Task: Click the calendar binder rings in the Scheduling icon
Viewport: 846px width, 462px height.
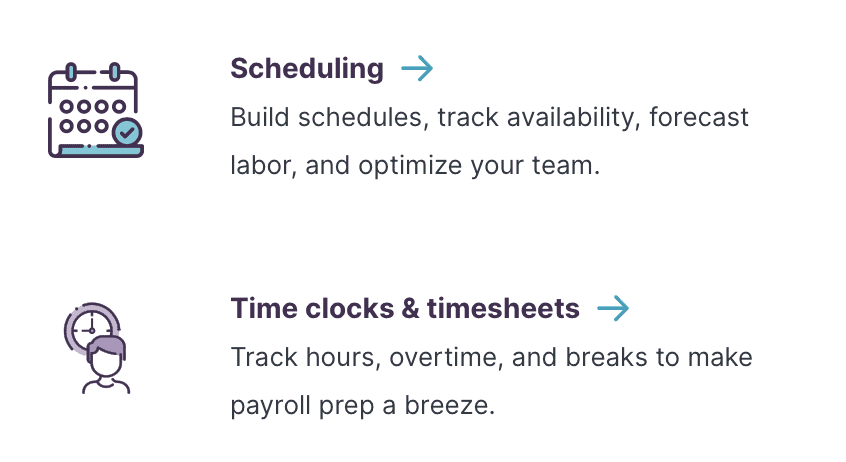Action: 93,72
